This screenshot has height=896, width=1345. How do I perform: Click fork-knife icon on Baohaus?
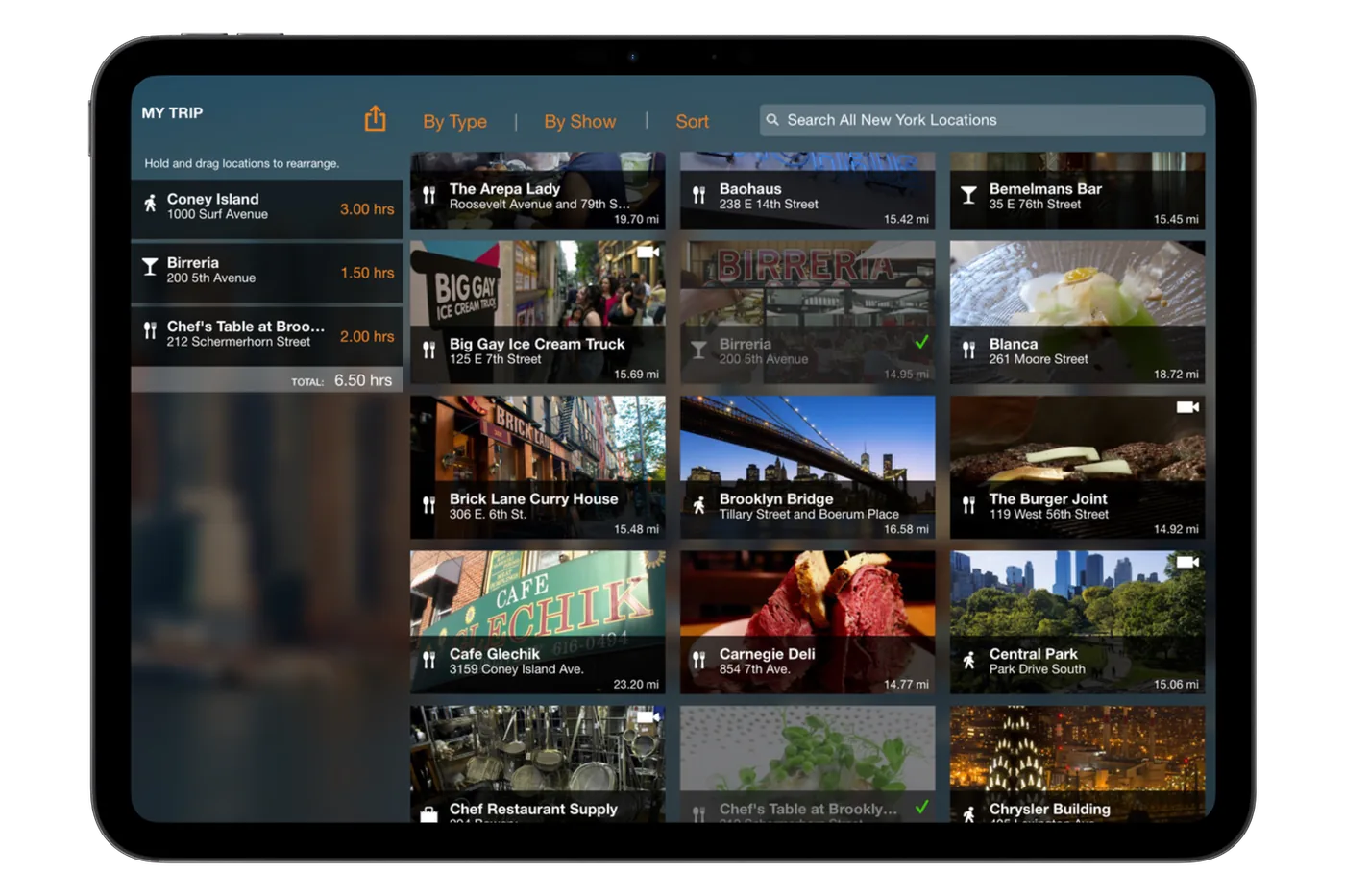point(698,196)
